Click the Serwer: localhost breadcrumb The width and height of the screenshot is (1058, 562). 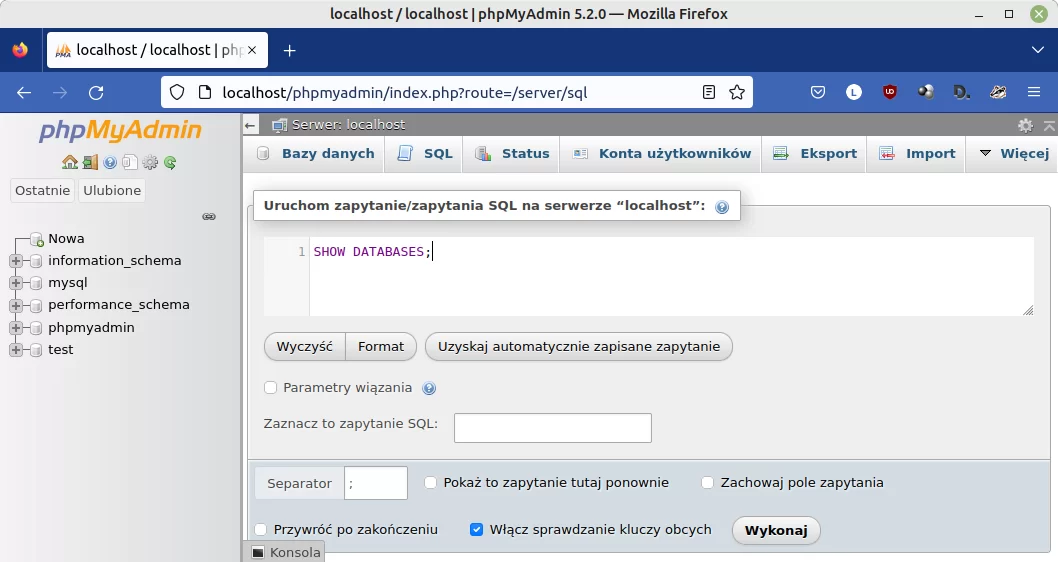(x=348, y=125)
